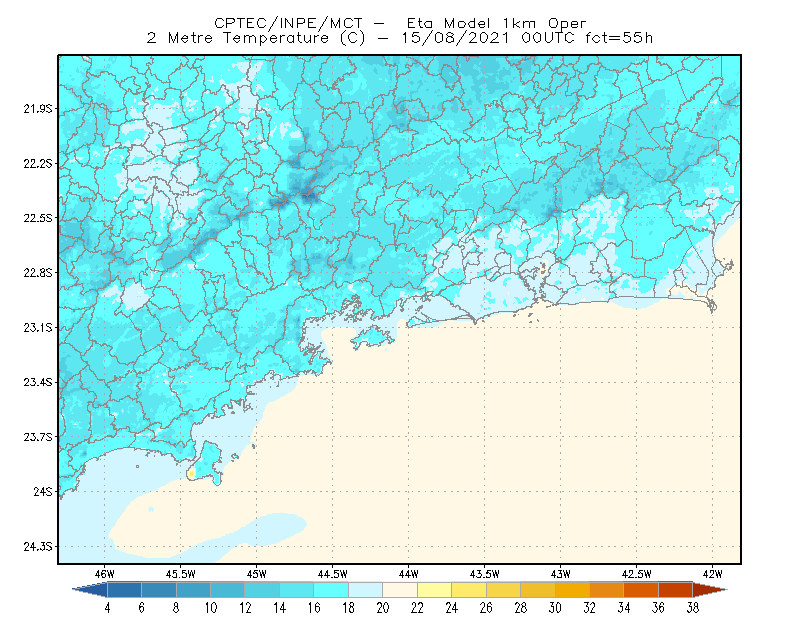Viewport: 800px width, 618px height.
Task: Click the legend value '14'
Action: click(280, 608)
